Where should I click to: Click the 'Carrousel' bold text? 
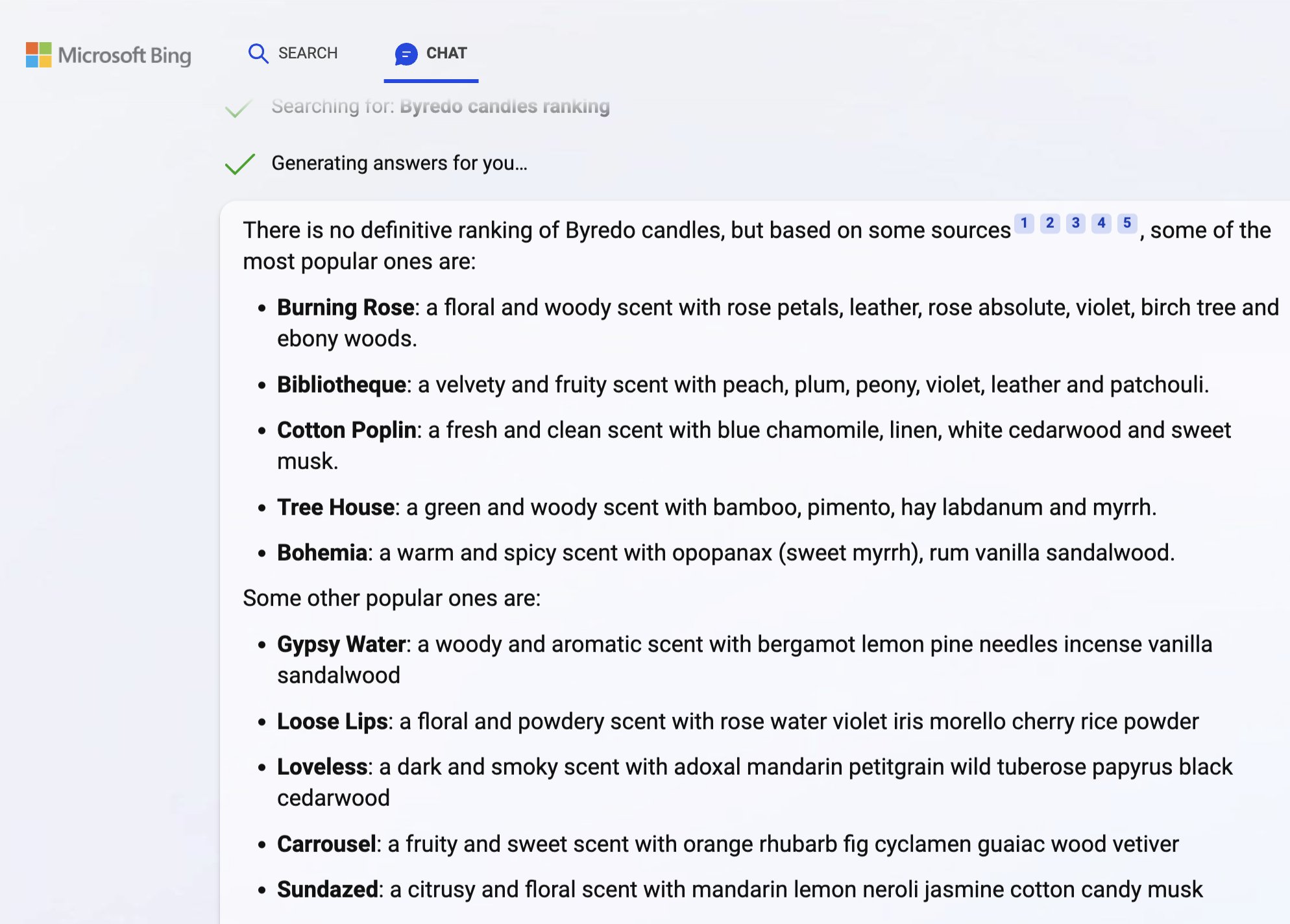point(326,844)
